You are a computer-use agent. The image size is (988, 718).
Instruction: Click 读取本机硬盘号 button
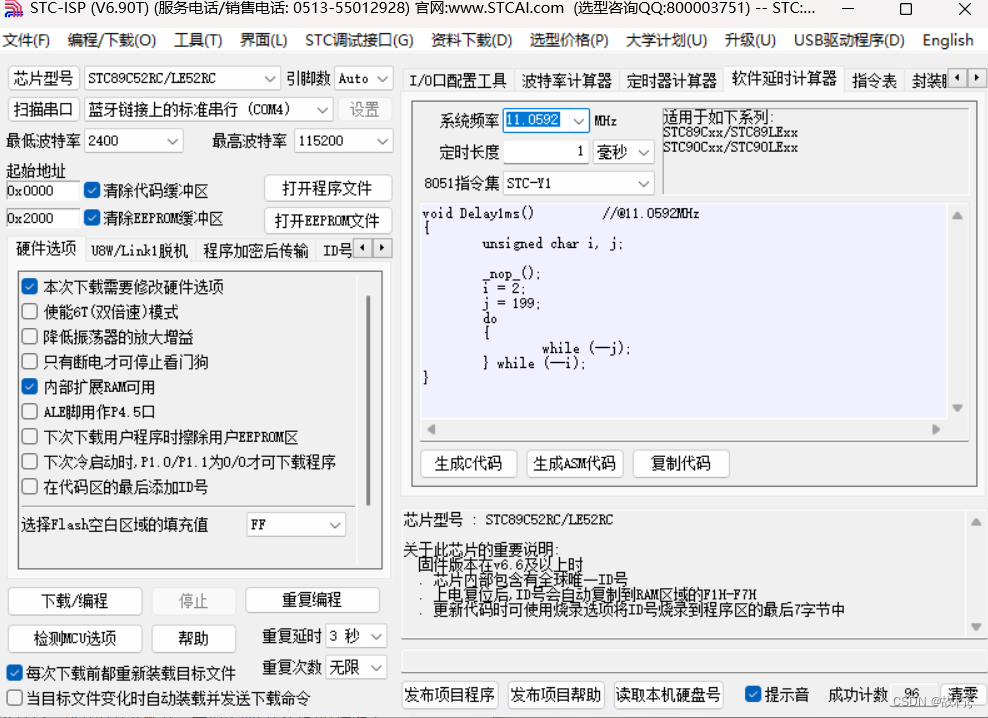pos(668,695)
